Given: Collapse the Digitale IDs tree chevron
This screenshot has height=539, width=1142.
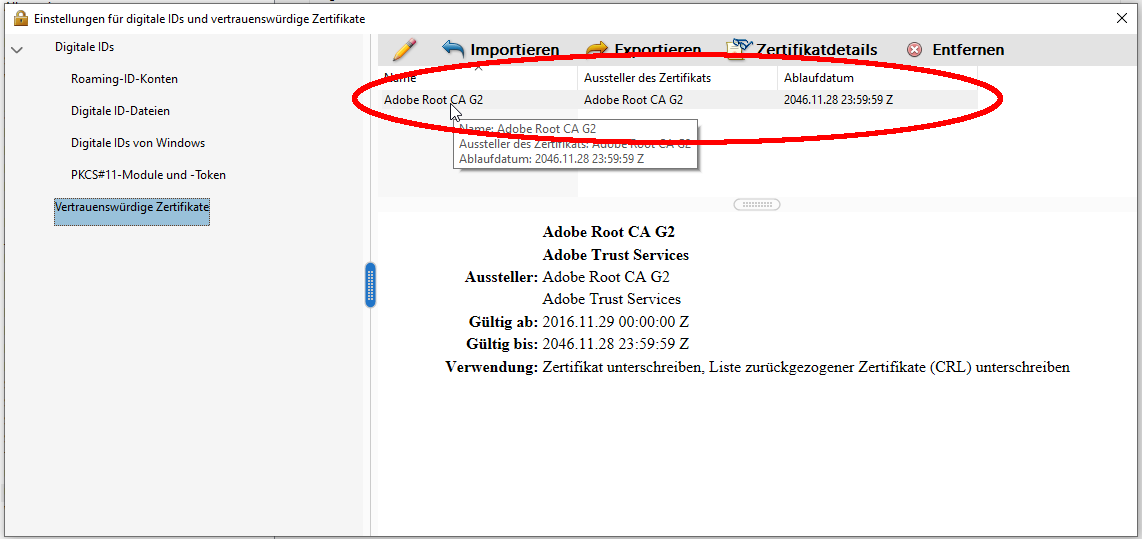Looking at the screenshot, I should 17,49.
